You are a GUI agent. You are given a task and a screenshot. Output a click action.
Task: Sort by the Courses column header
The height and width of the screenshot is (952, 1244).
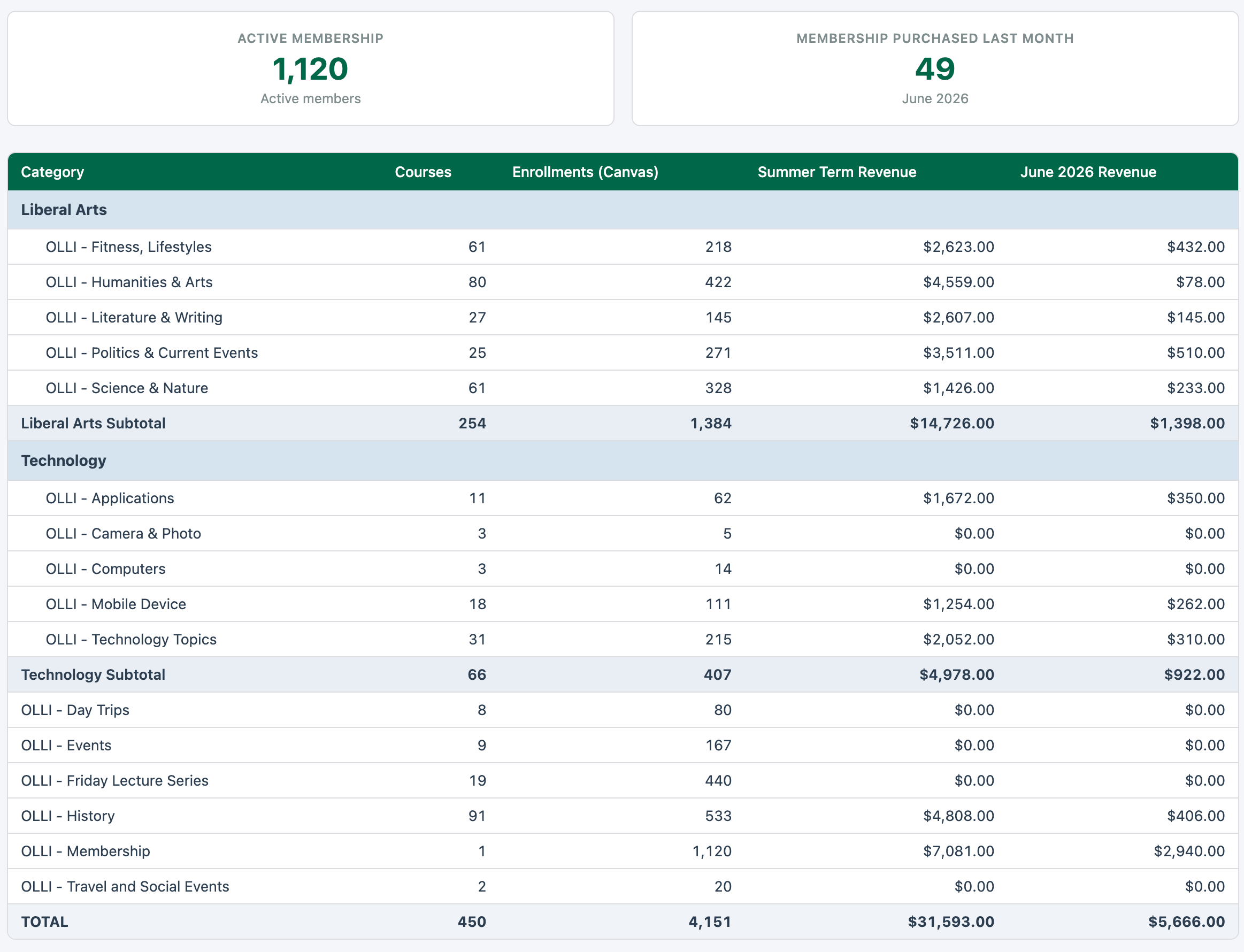point(423,172)
